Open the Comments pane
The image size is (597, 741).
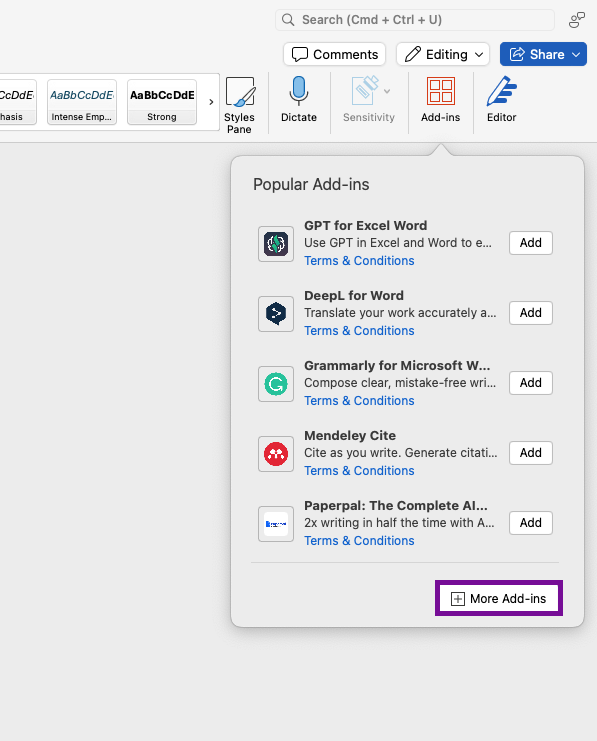[335, 54]
